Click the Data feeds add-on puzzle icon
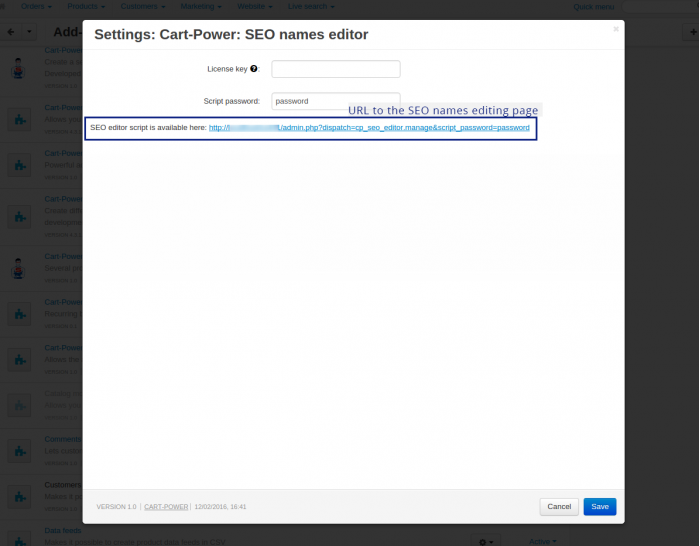This screenshot has width=700, height=546. pos(20,538)
